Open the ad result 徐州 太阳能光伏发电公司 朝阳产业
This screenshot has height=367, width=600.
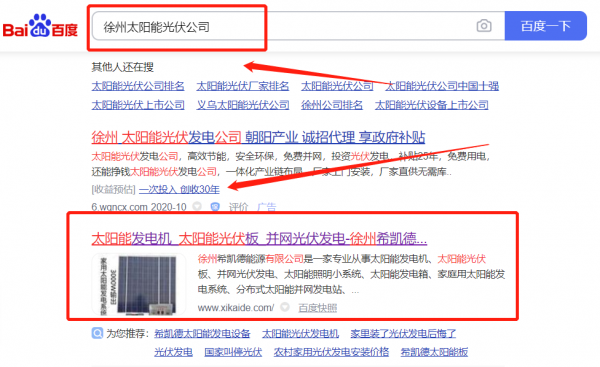tap(258, 137)
